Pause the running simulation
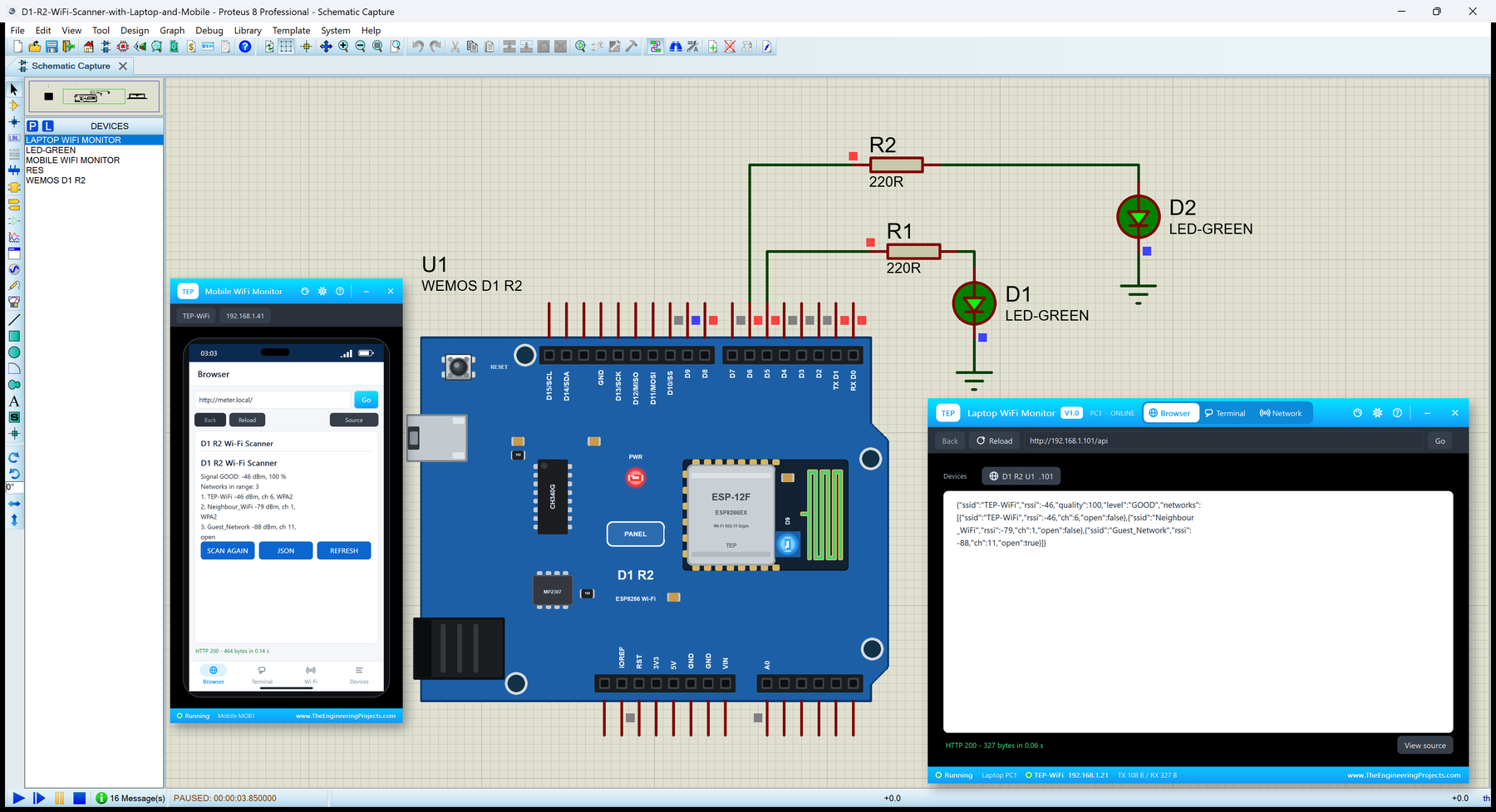 (59, 798)
